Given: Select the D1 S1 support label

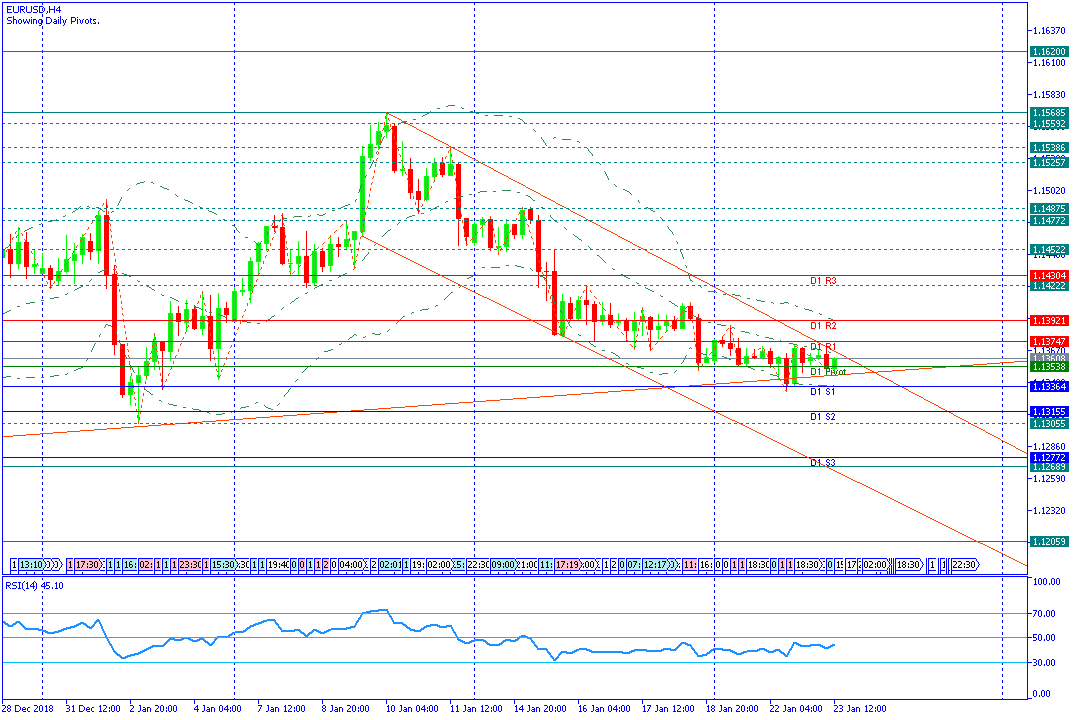Looking at the screenshot, I should 823,392.
